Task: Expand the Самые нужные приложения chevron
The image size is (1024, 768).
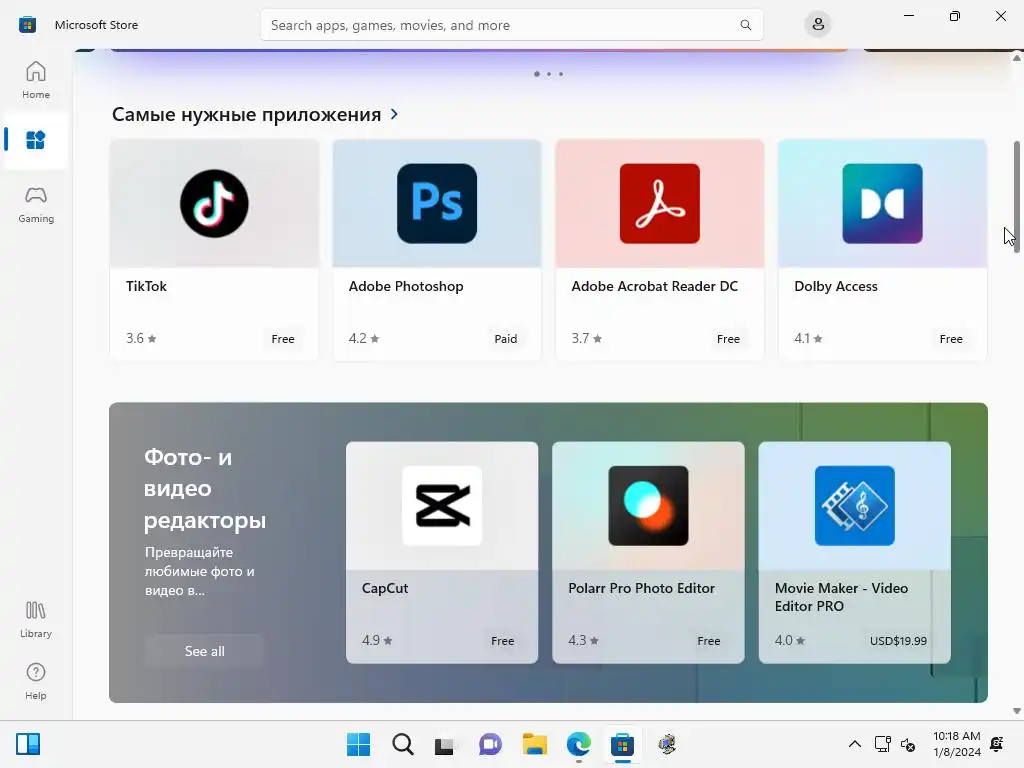Action: (x=394, y=114)
